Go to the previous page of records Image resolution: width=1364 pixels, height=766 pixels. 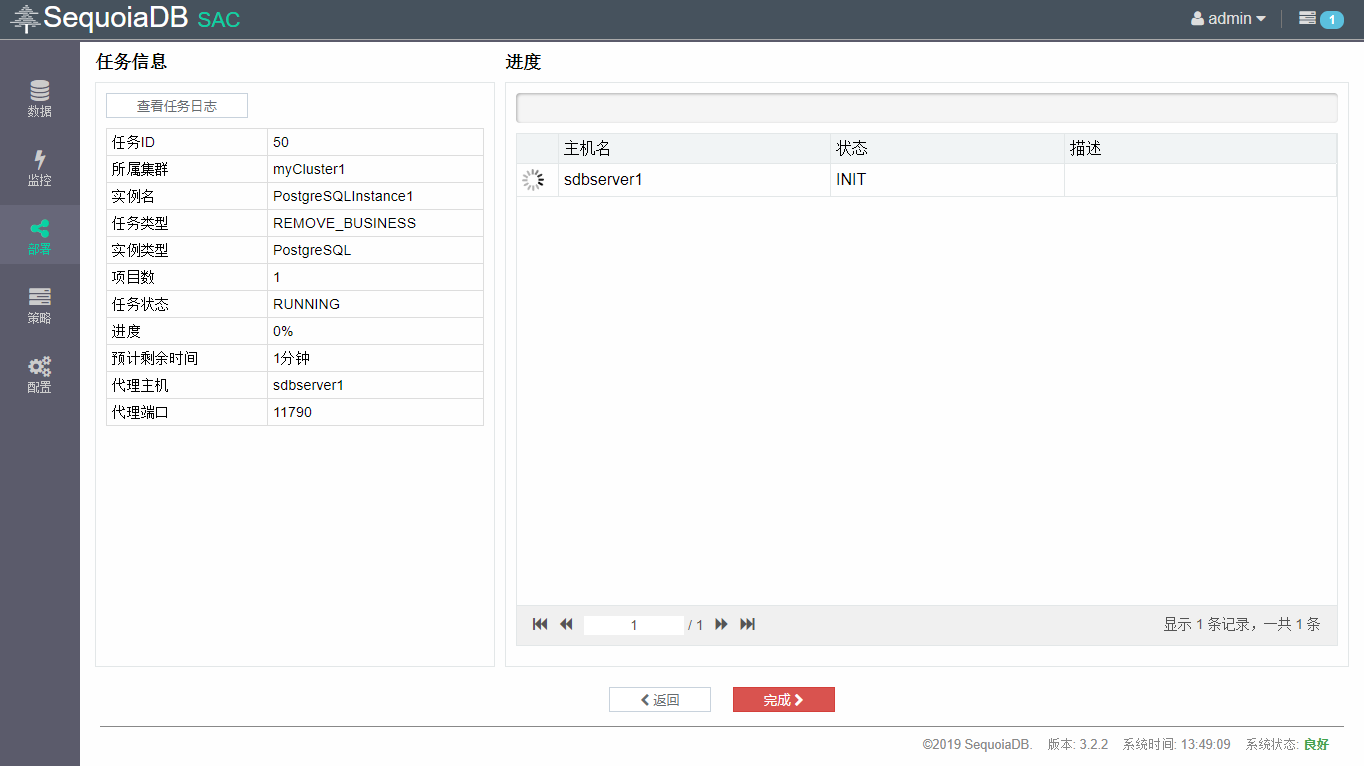point(566,624)
